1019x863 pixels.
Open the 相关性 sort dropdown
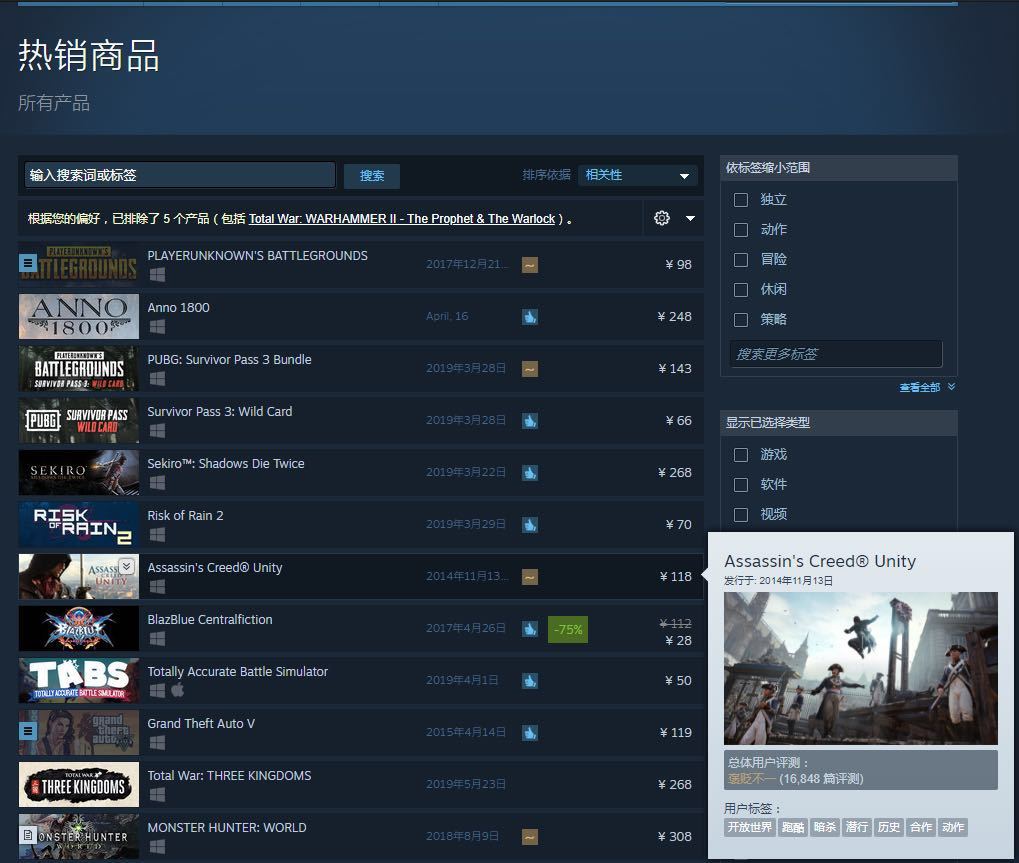coord(638,175)
